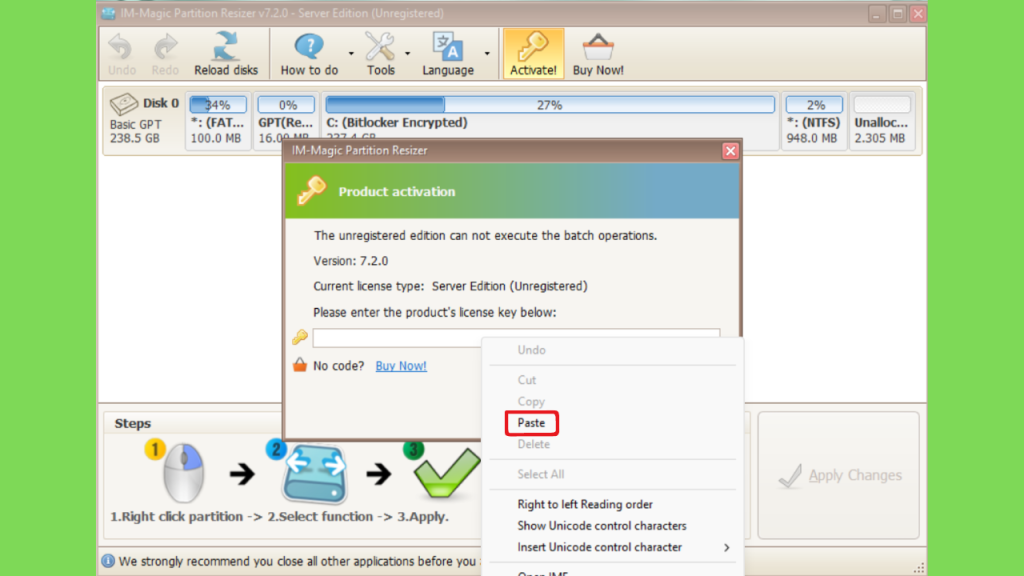The width and height of the screenshot is (1024, 576).
Task: Click the FAT partition 34% usage bar
Action: pyautogui.click(x=218, y=104)
